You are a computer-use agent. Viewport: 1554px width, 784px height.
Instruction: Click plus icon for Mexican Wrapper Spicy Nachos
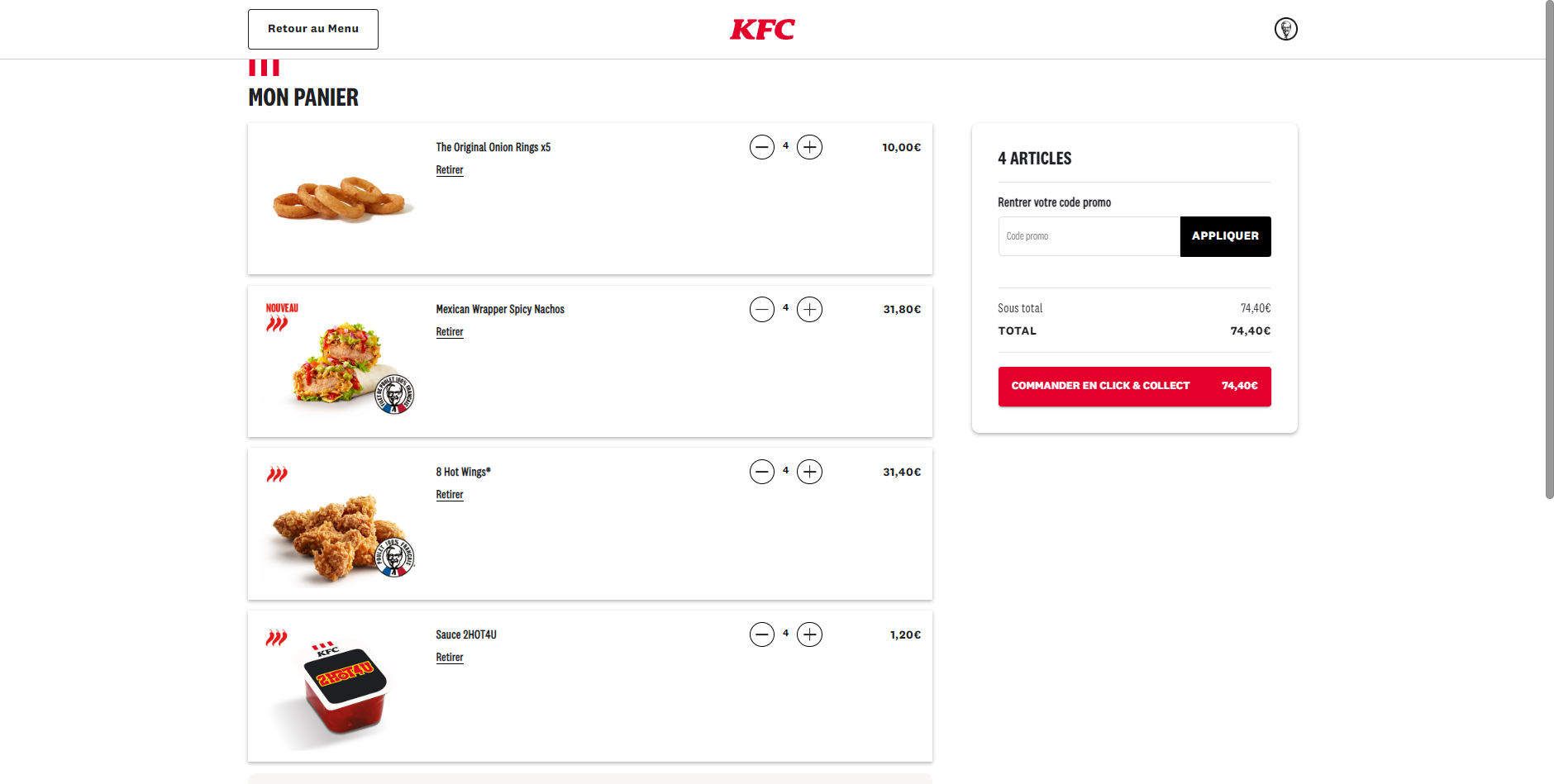click(809, 310)
